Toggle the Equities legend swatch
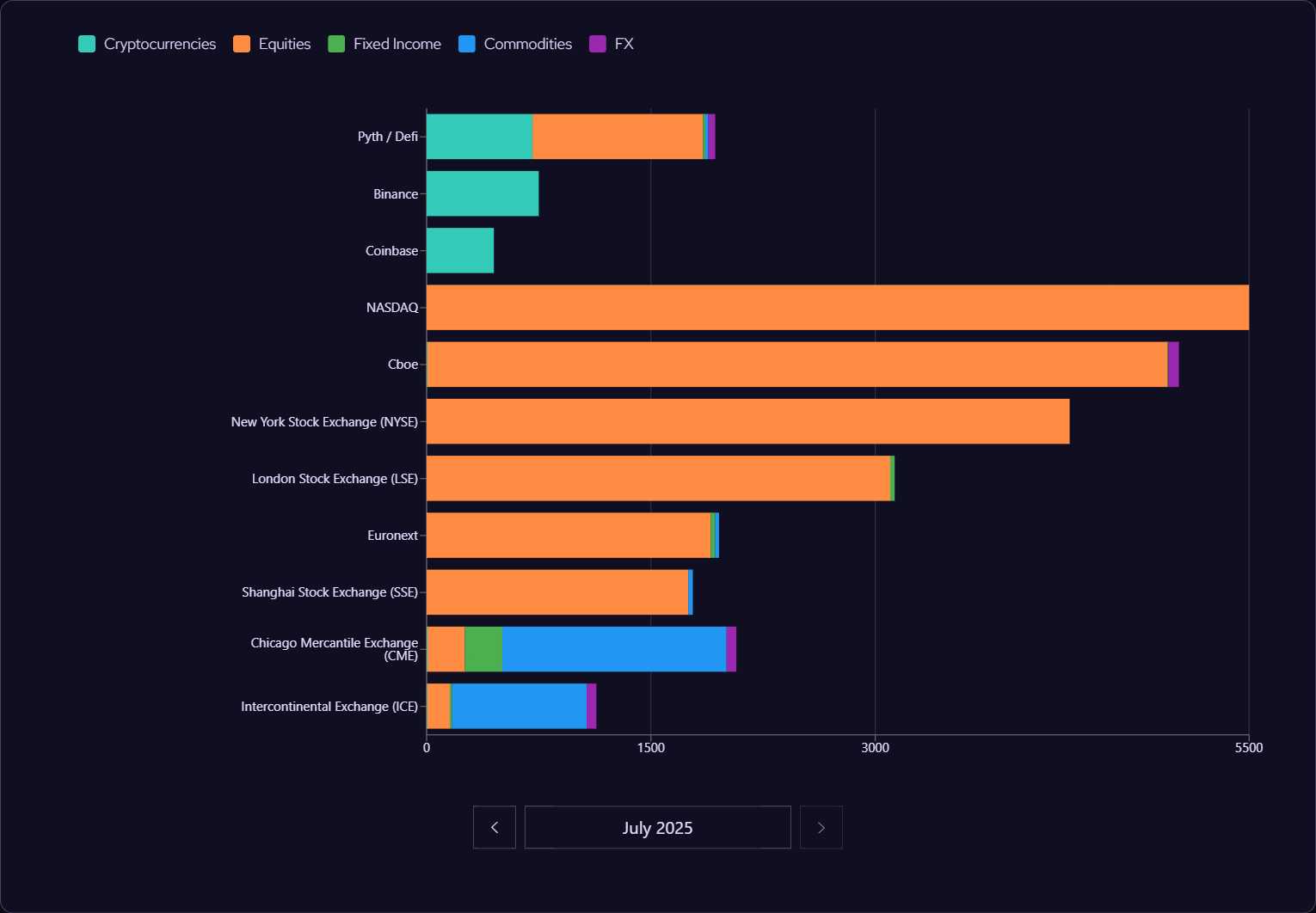 (242, 44)
